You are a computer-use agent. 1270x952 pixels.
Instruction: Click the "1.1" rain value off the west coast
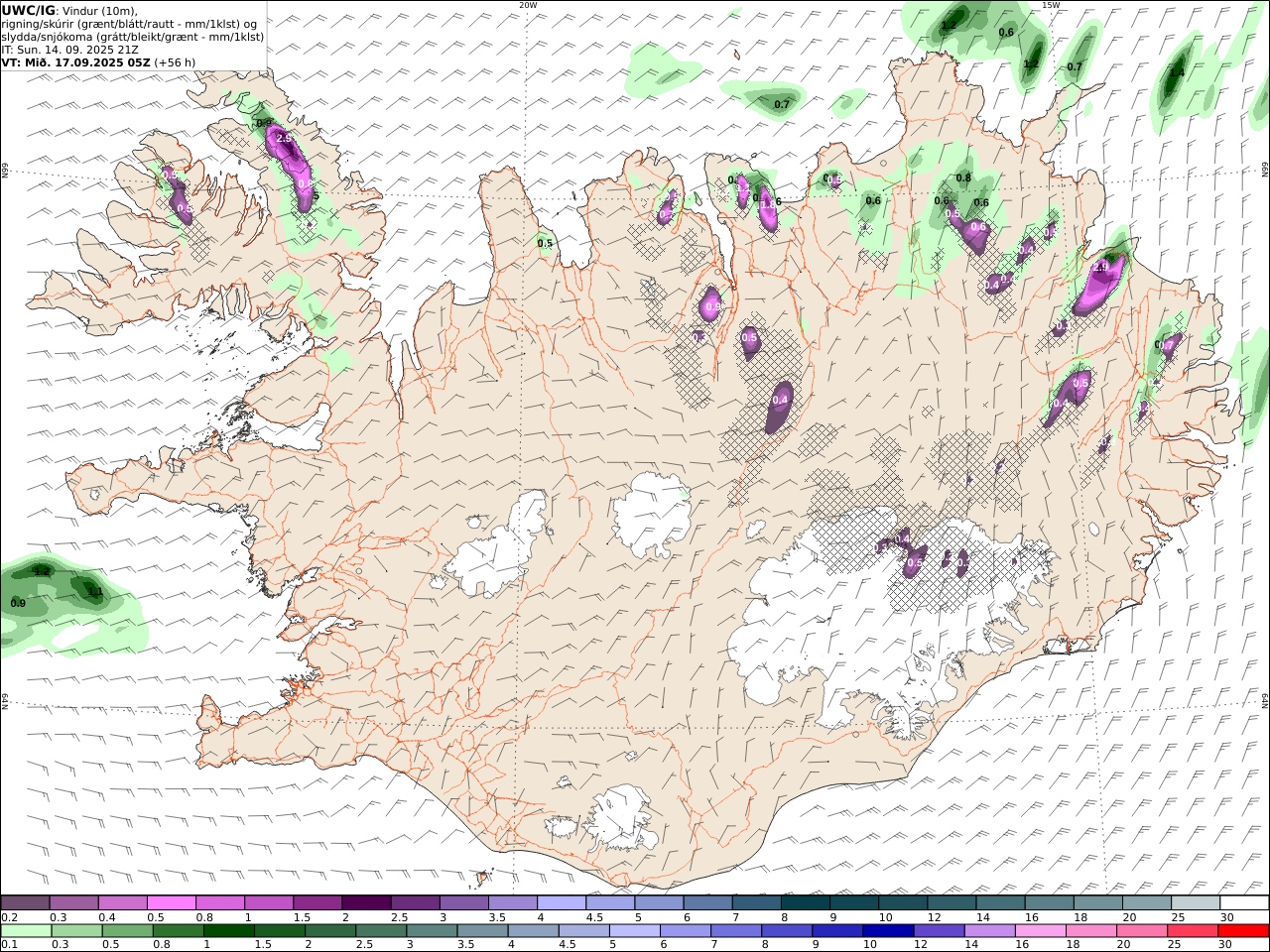pos(95,592)
